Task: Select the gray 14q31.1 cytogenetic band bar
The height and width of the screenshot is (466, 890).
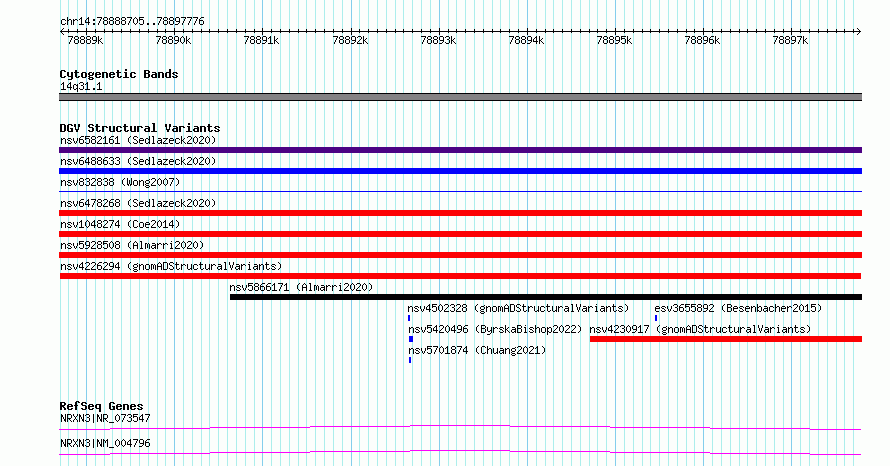Action: tap(460, 97)
